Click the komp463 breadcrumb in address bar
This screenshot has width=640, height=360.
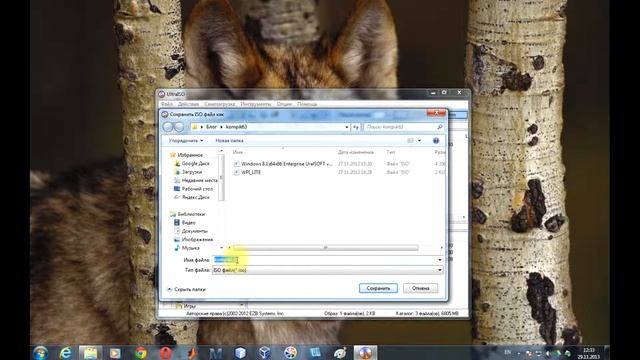pos(237,127)
